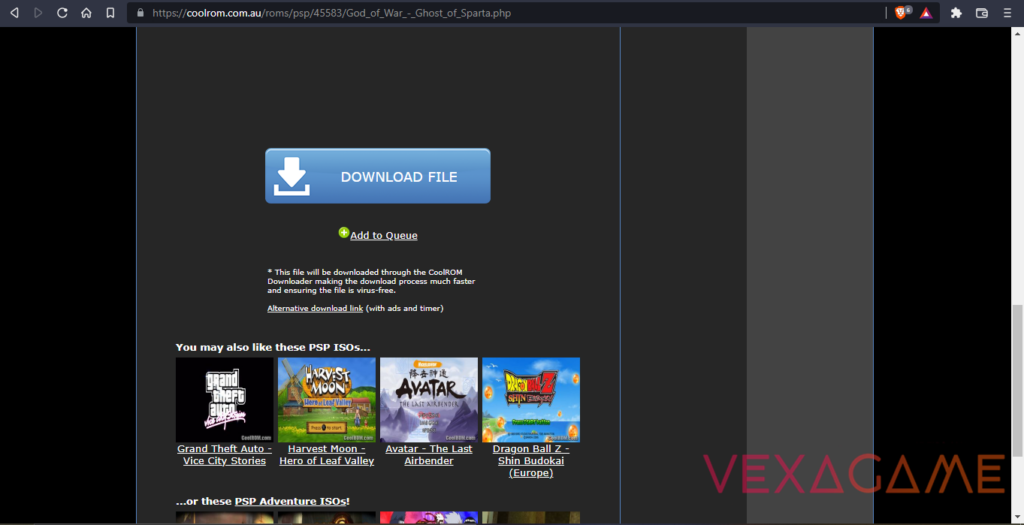Image resolution: width=1024 pixels, height=525 pixels.
Task: Go back using browser back arrow
Action: [14, 12]
